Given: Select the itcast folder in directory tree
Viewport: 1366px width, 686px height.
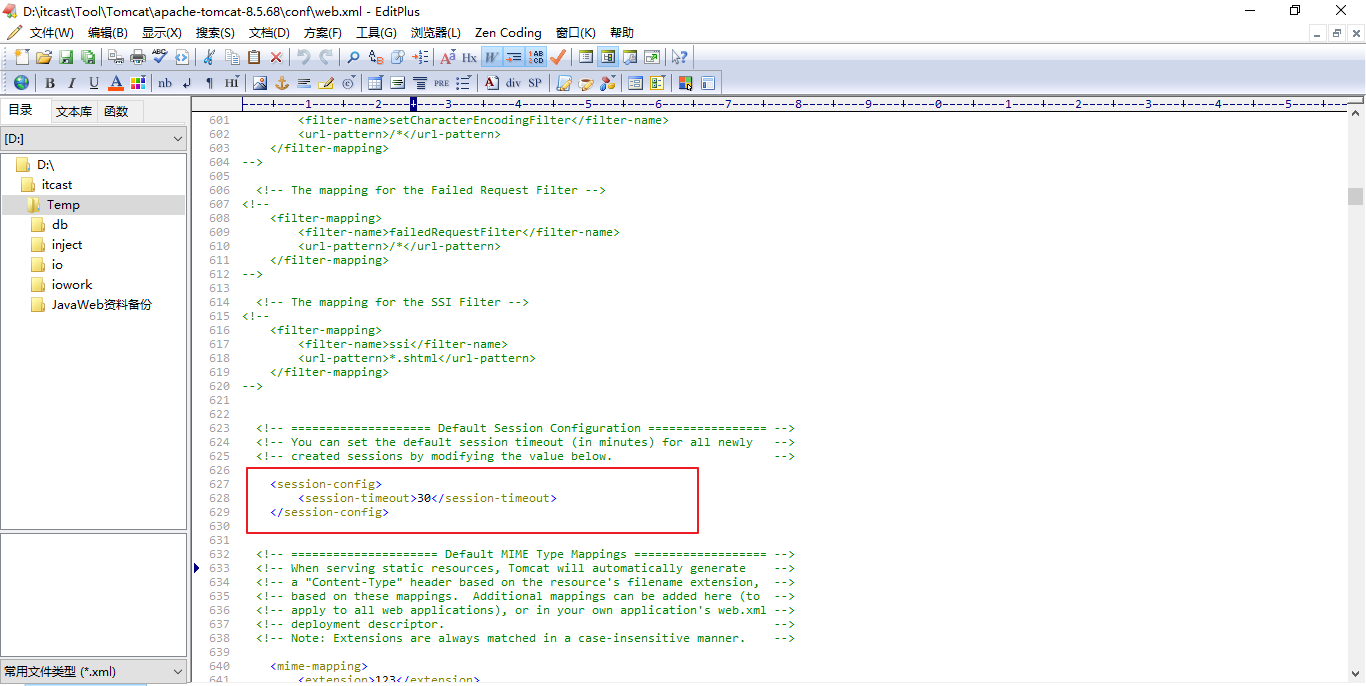Looking at the screenshot, I should coord(57,185).
